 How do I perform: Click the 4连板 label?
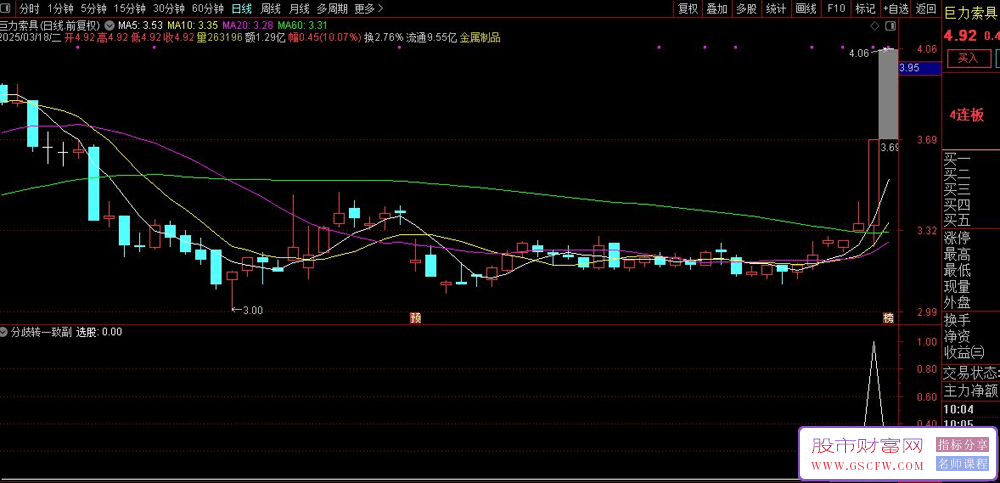pos(967,115)
